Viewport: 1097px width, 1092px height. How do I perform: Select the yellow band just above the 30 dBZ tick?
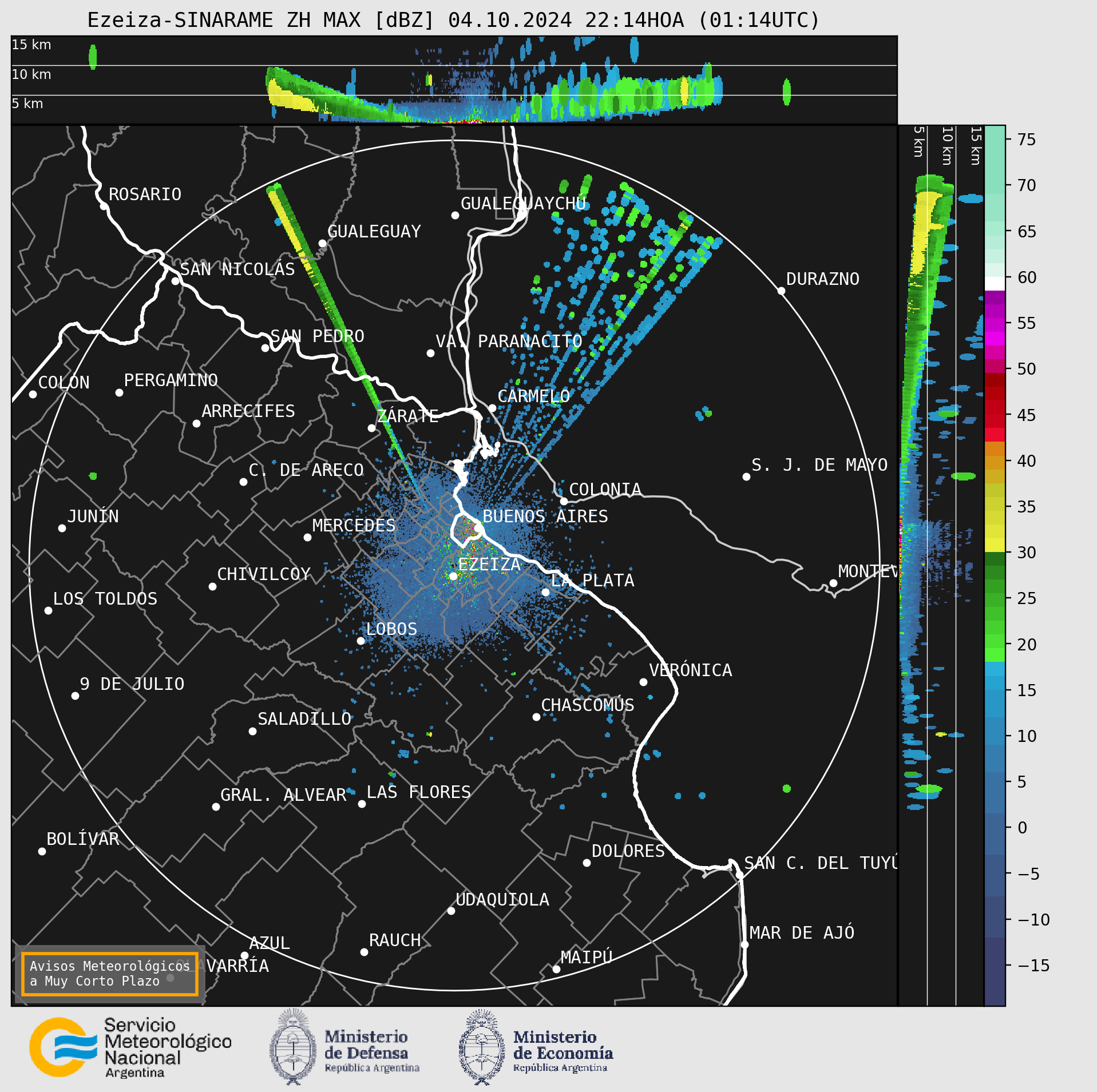coord(995,545)
